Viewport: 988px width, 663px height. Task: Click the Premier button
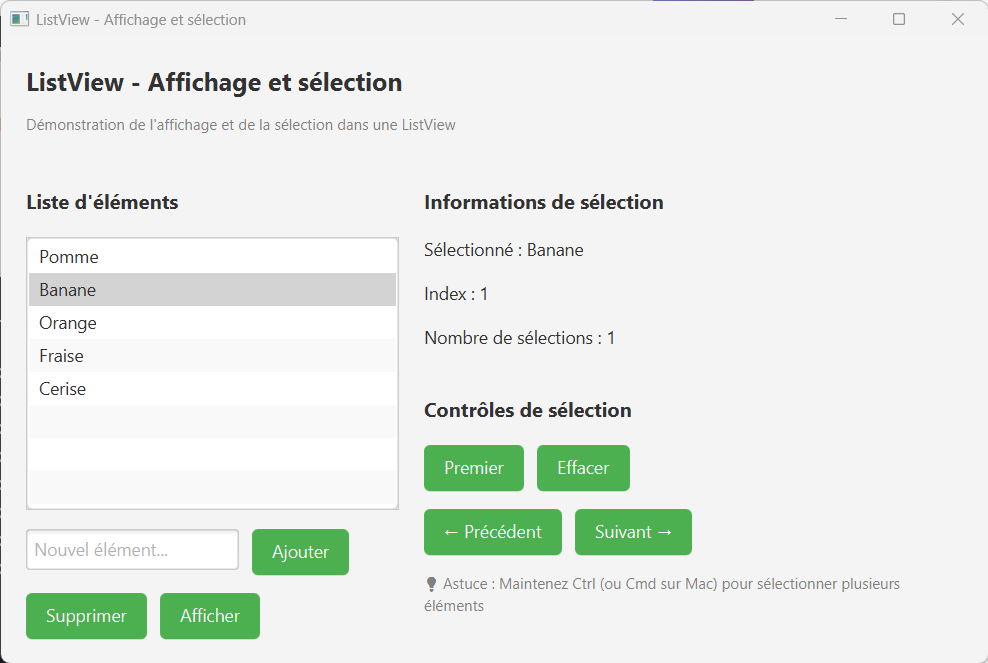(x=473, y=467)
